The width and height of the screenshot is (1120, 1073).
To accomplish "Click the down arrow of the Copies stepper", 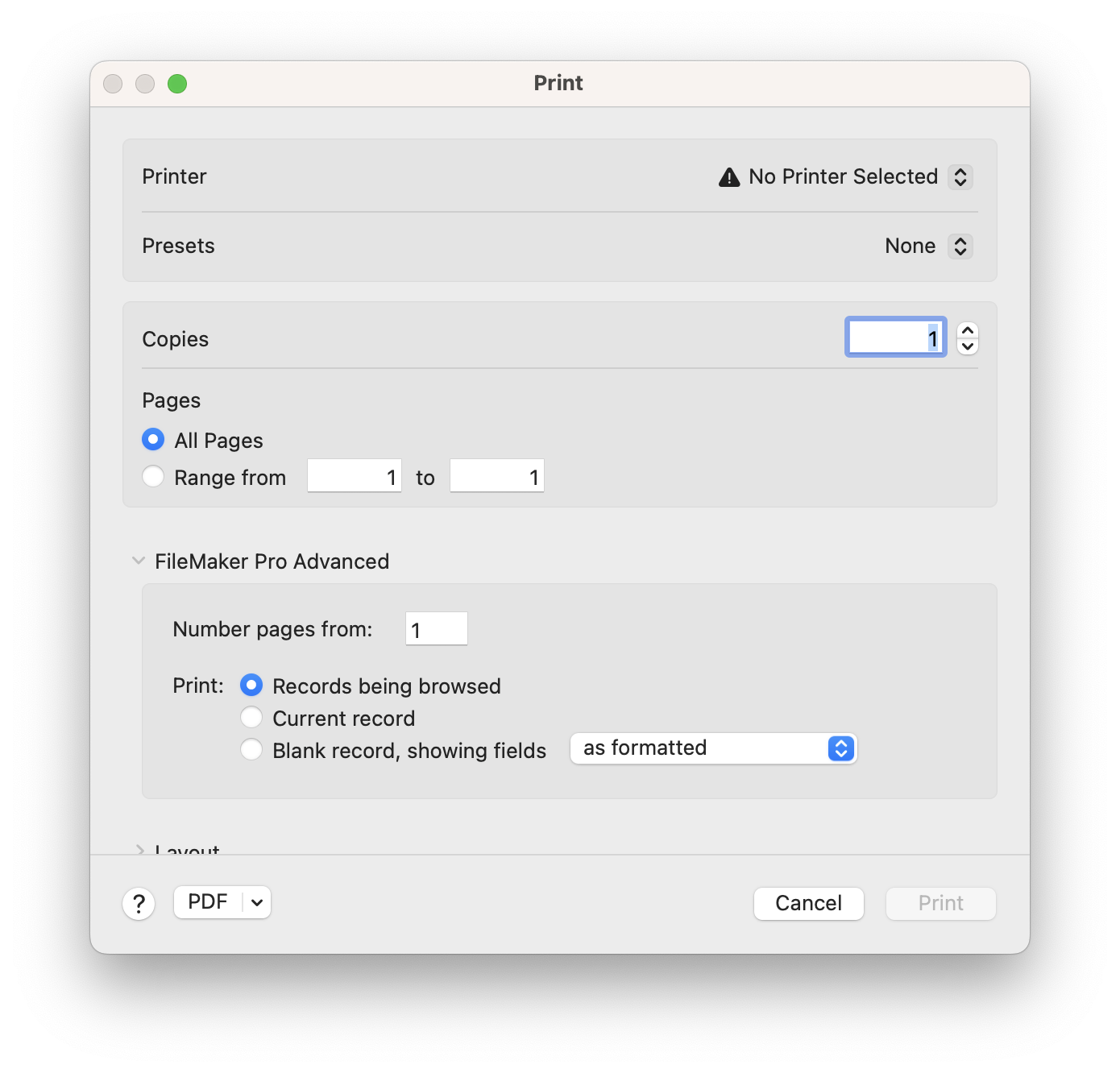I will click(967, 346).
